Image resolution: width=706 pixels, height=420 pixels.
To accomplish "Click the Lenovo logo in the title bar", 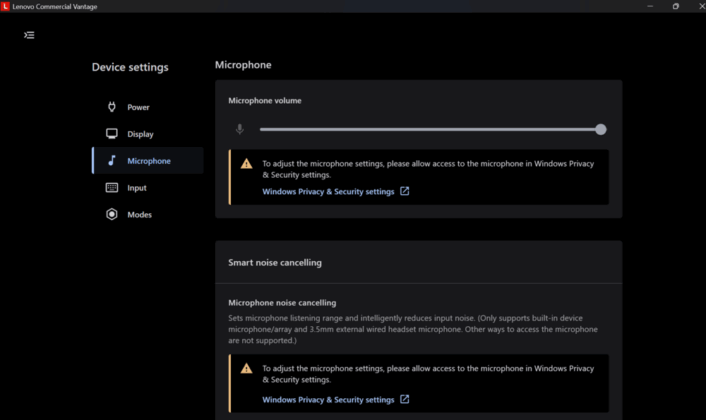I will tap(5, 6).
